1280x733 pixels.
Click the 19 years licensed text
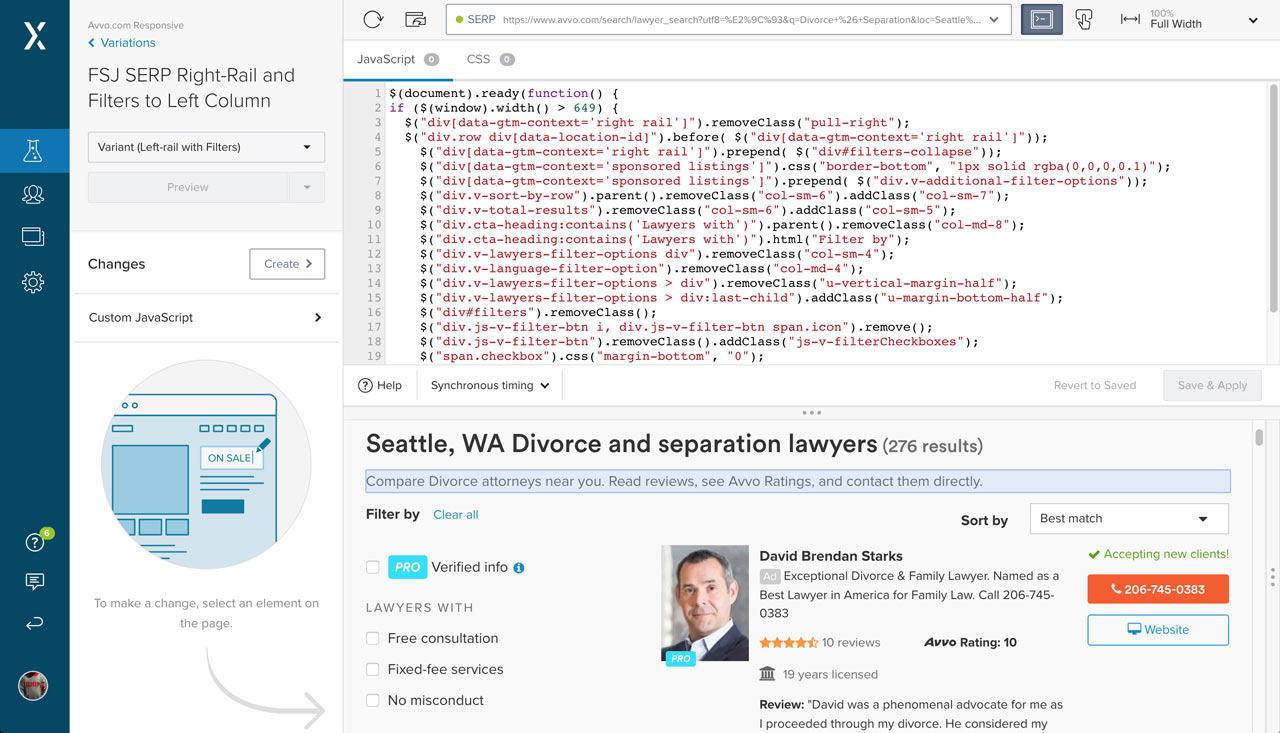[830, 674]
